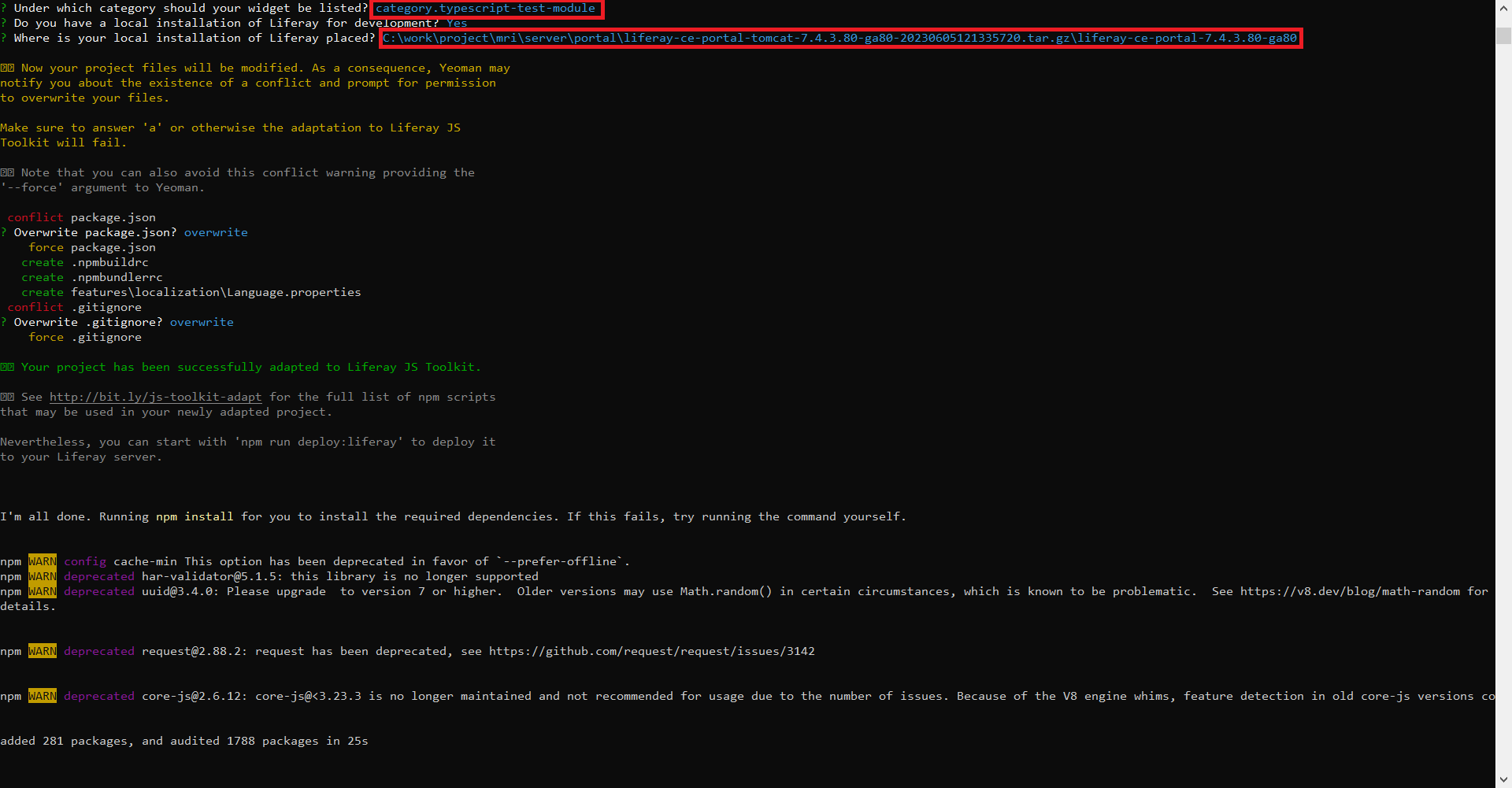Click "Make sure to answer 'a'" line
The width and height of the screenshot is (1512, 788).
coord(231,128)
